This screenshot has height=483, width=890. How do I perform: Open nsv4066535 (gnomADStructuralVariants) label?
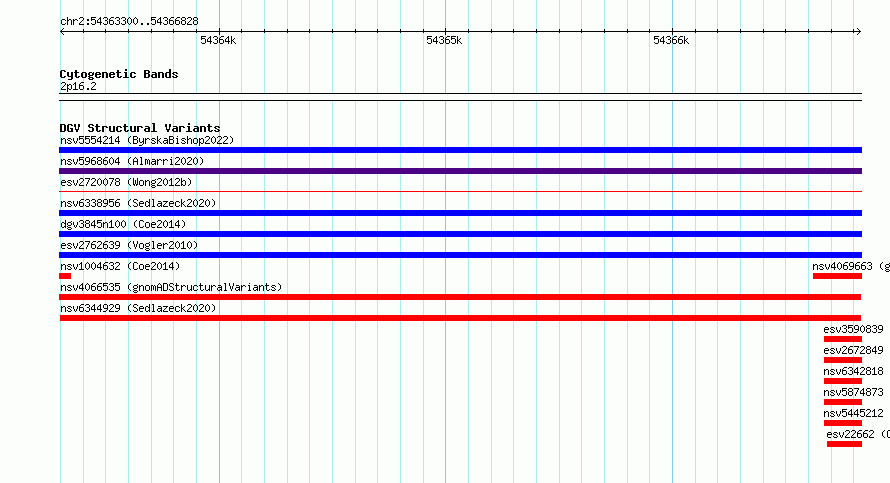171,287
